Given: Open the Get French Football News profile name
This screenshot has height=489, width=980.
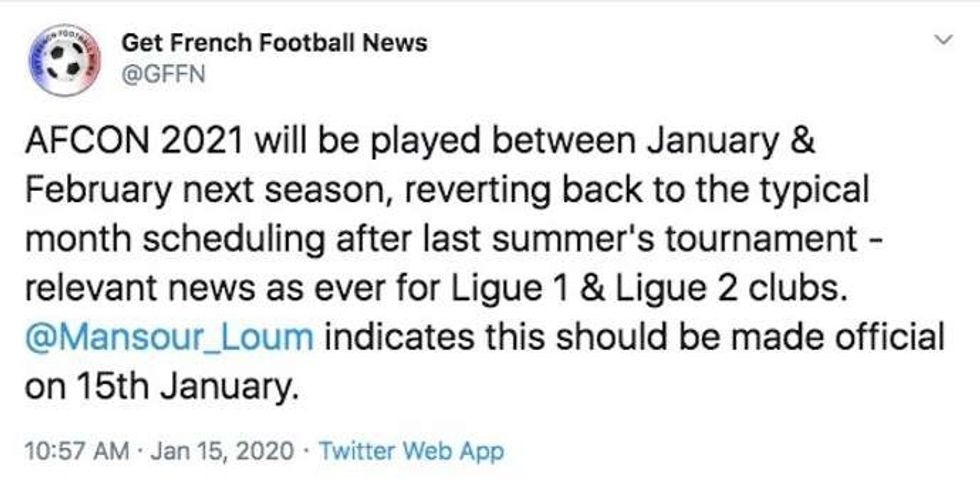Looking at the screenshot, I should coord(273,43).
